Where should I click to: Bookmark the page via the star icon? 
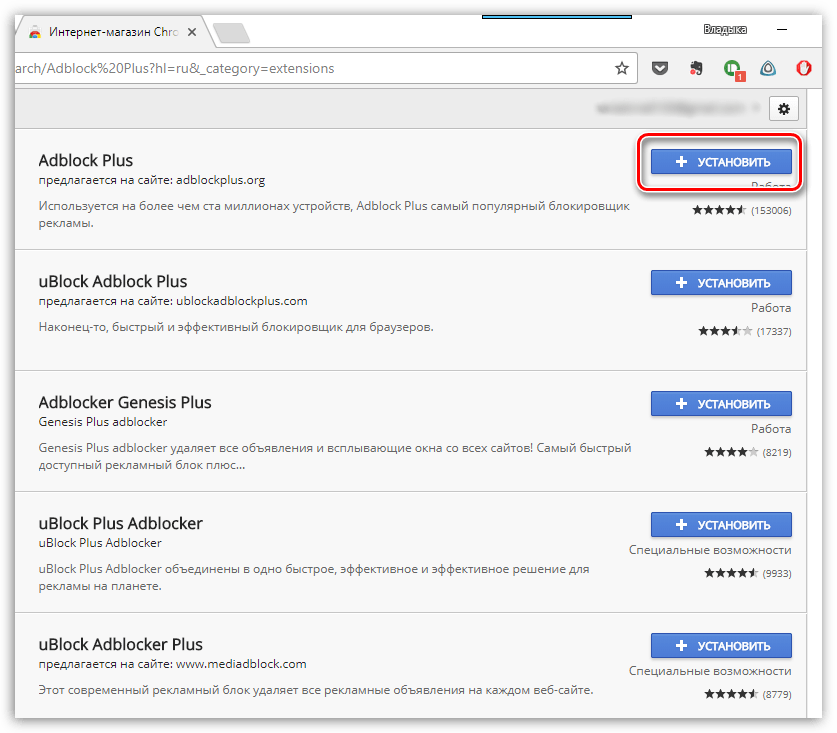[x=621, y=68]
